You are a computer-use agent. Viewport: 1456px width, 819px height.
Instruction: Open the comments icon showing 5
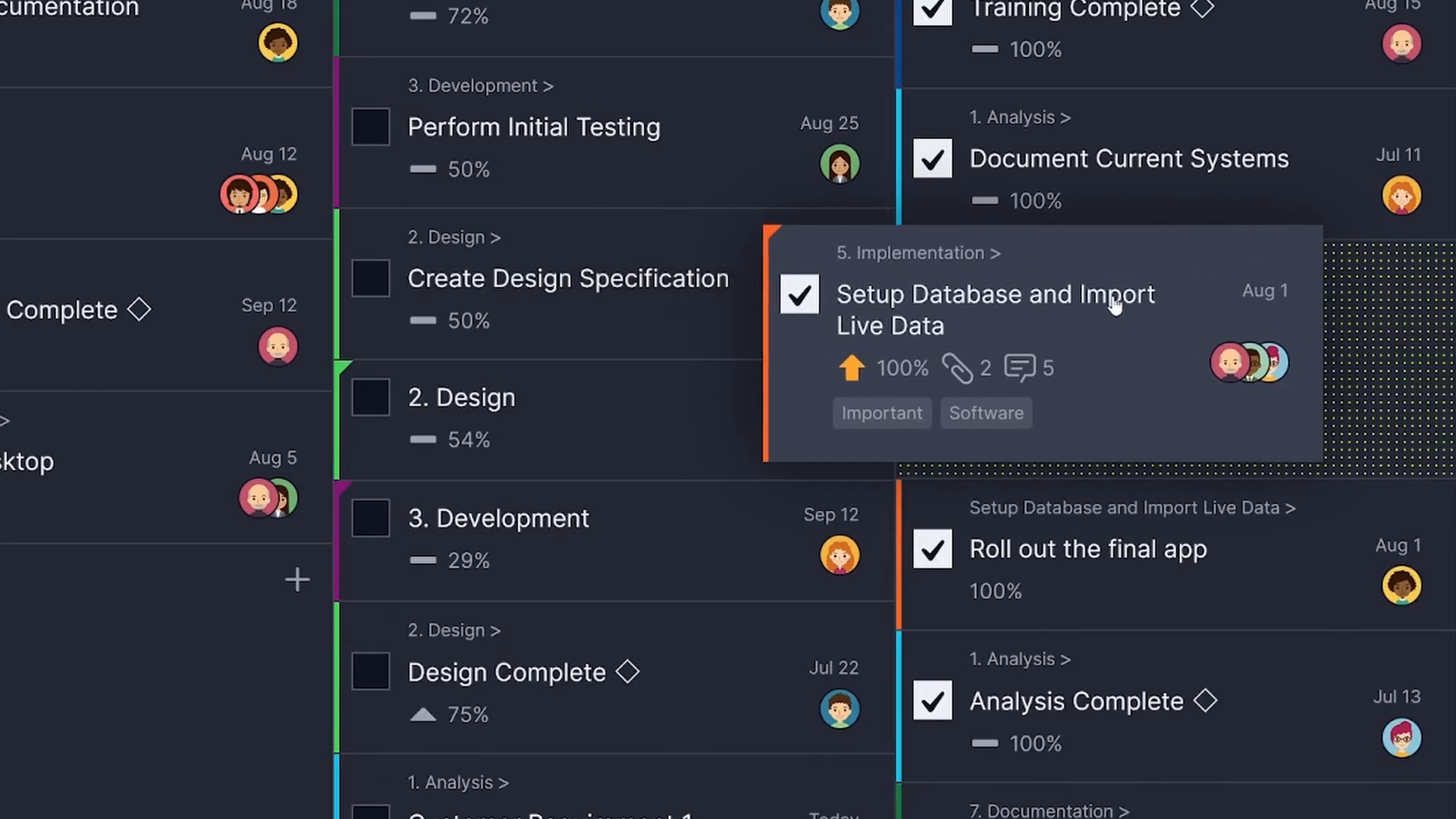(x=1019, y=368)
